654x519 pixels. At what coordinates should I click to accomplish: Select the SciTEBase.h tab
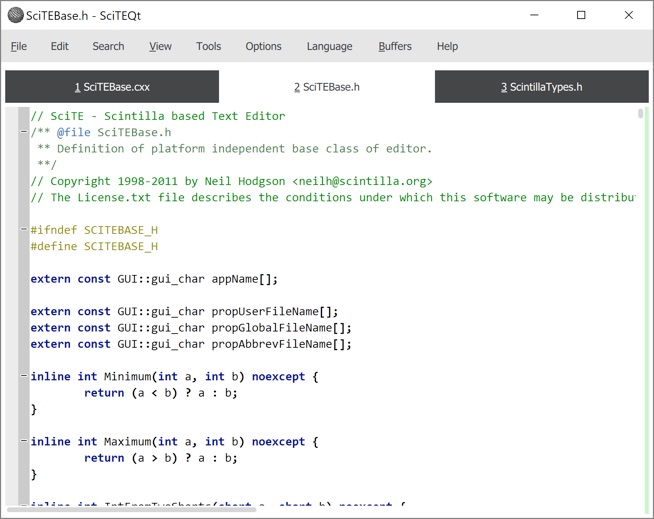[x=327, y=87]
